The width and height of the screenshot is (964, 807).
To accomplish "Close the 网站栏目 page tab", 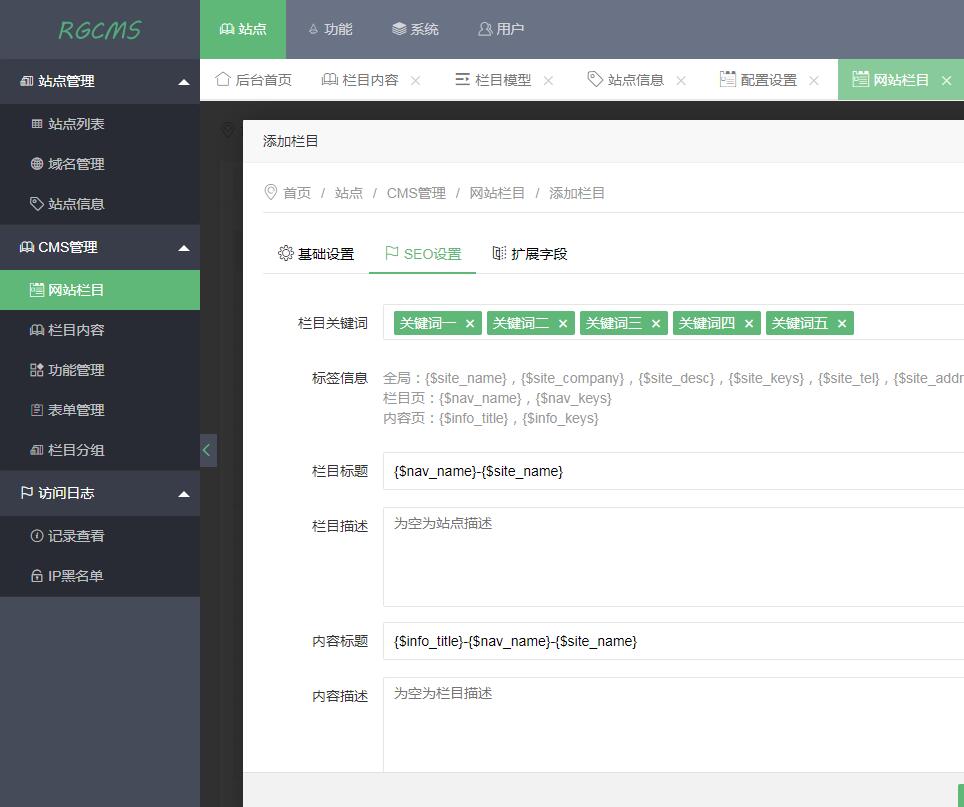I will [x=947, y=81].
